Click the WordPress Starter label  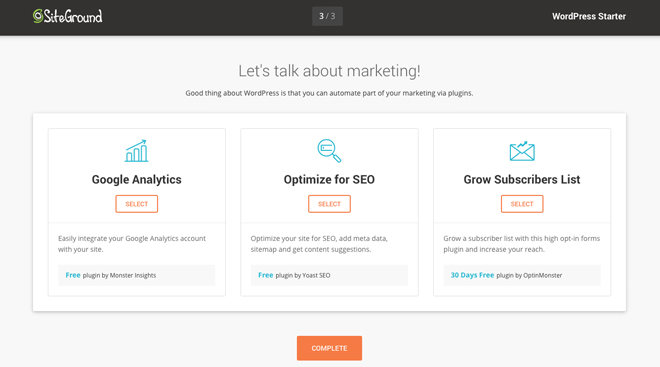pos(589,16)
